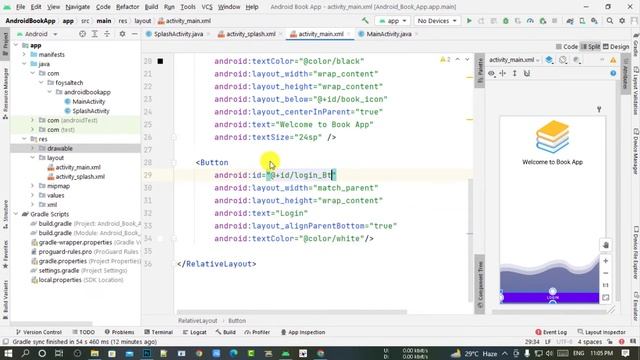This screenshot has height=360, width=640.
Task: Toggle pan hand tool in preview
Action: [606, 245]
